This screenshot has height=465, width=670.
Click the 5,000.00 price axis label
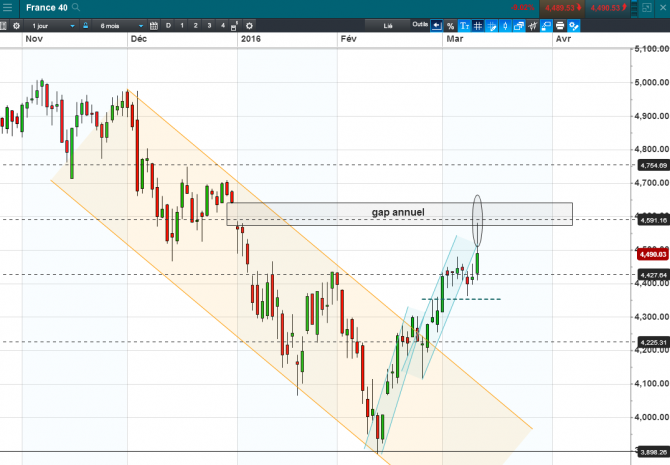tap(652, 82)
